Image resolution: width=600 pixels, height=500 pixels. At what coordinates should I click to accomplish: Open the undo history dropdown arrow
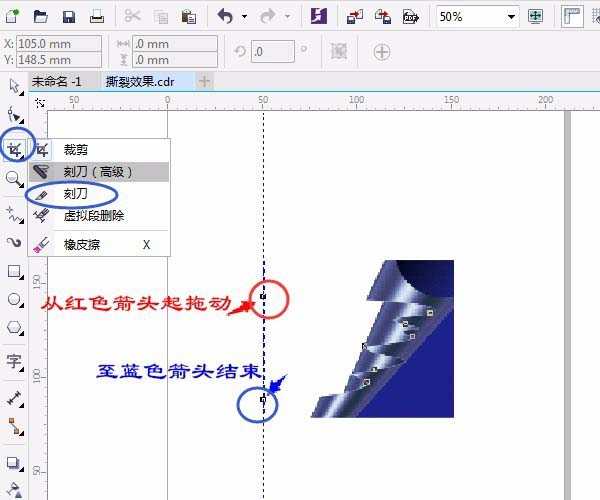(245, 17)
